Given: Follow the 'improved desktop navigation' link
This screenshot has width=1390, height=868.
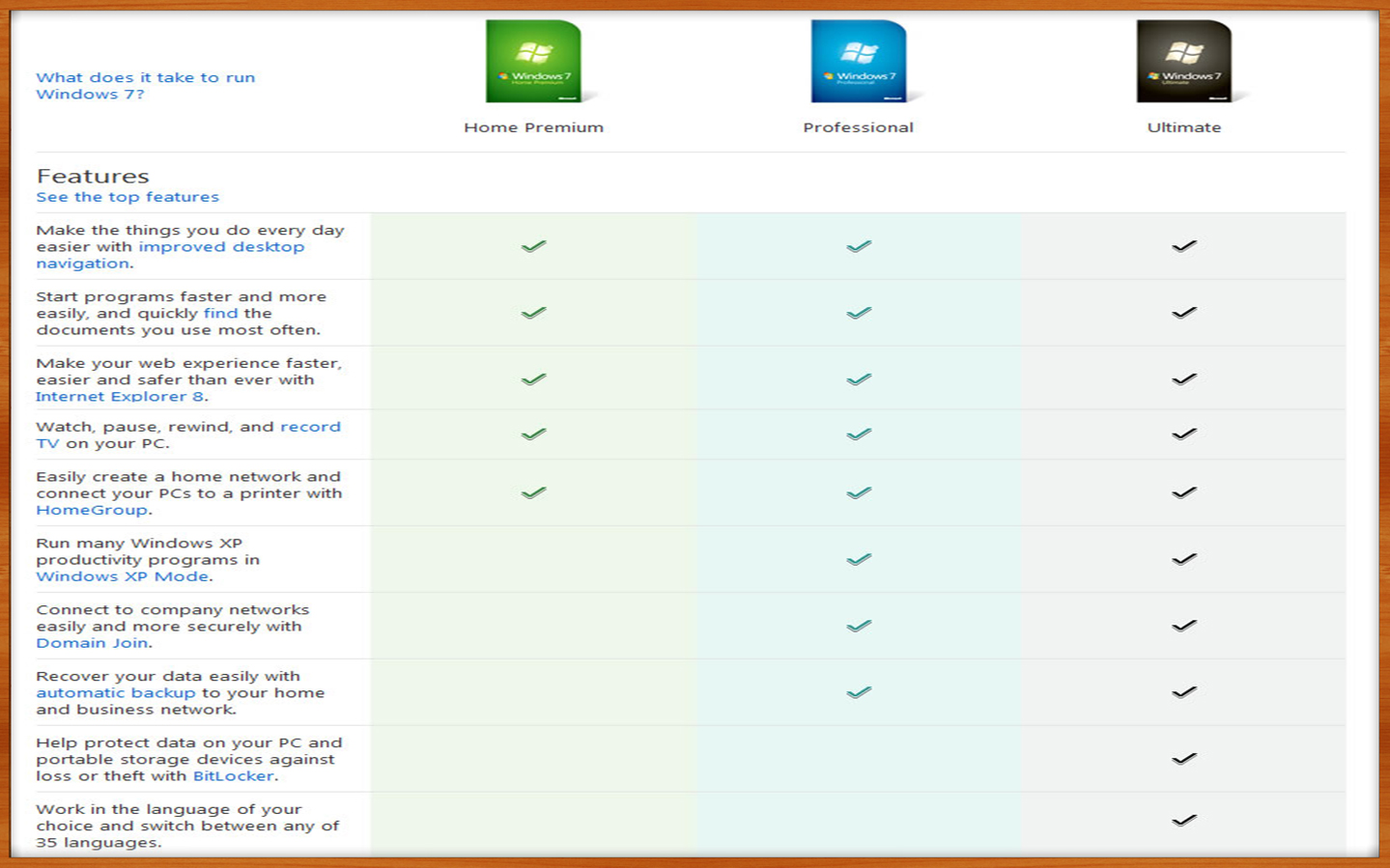Looking at the screenshot, I should click(170, 255).
